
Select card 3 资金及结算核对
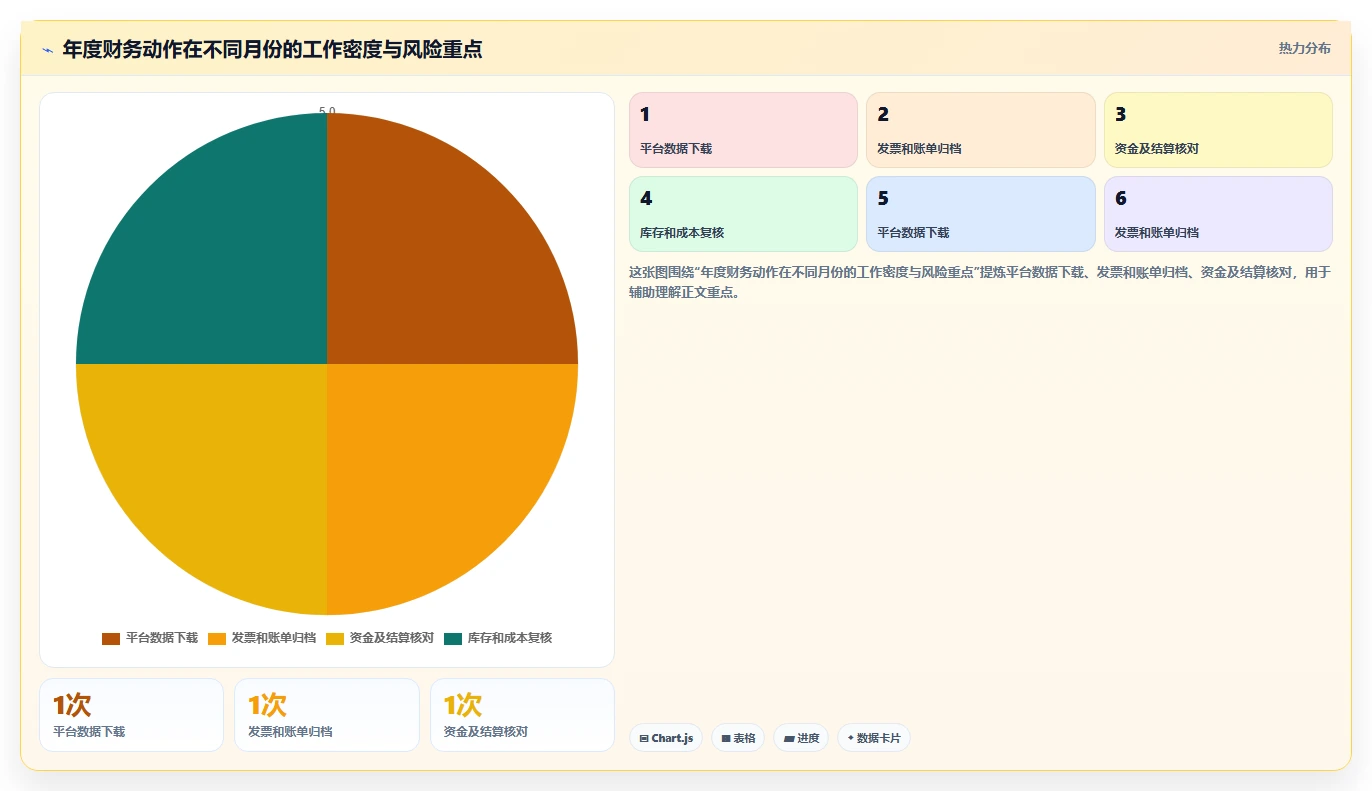coord(1218,130)
